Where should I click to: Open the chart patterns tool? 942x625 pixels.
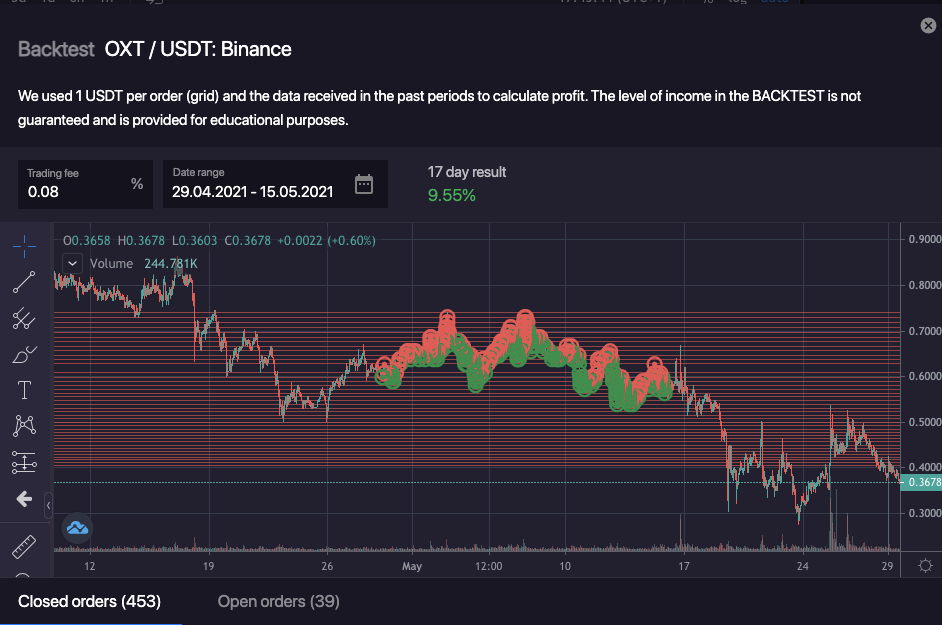click(24, 426)
